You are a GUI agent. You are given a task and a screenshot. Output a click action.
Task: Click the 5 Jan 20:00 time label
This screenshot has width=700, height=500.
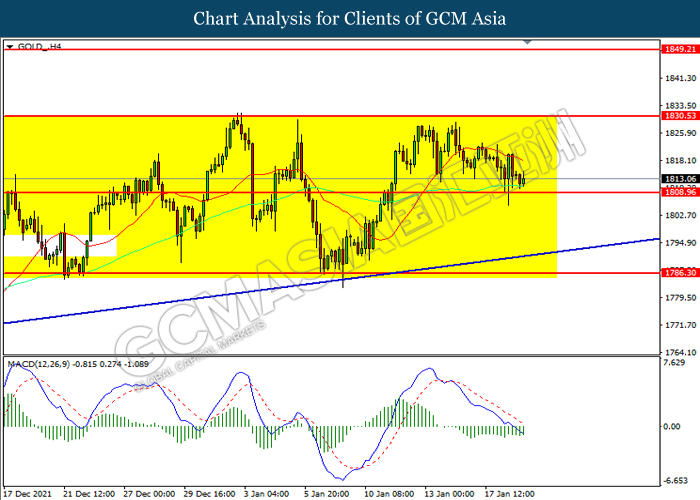(327, 494)
